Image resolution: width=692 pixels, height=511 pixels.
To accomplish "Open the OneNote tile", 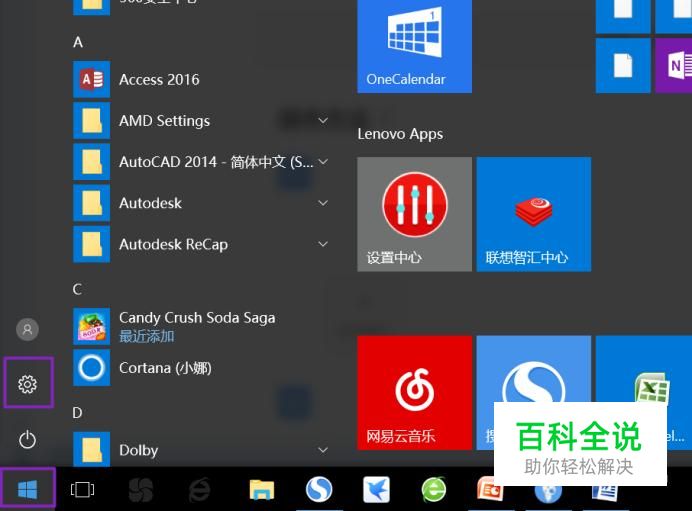I will click(x=673, y=66).
